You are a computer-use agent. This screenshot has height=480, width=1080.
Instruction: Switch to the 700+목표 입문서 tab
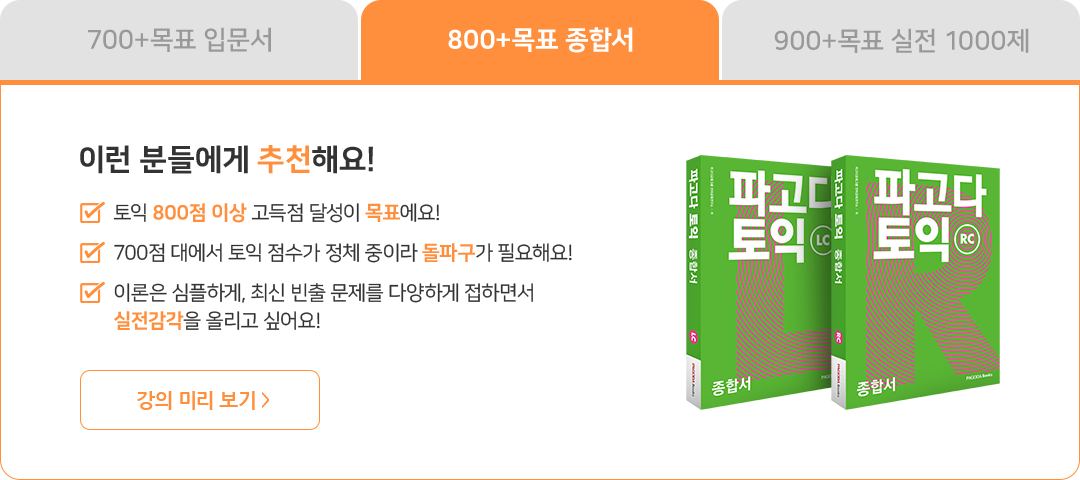[x=179, y=41]
